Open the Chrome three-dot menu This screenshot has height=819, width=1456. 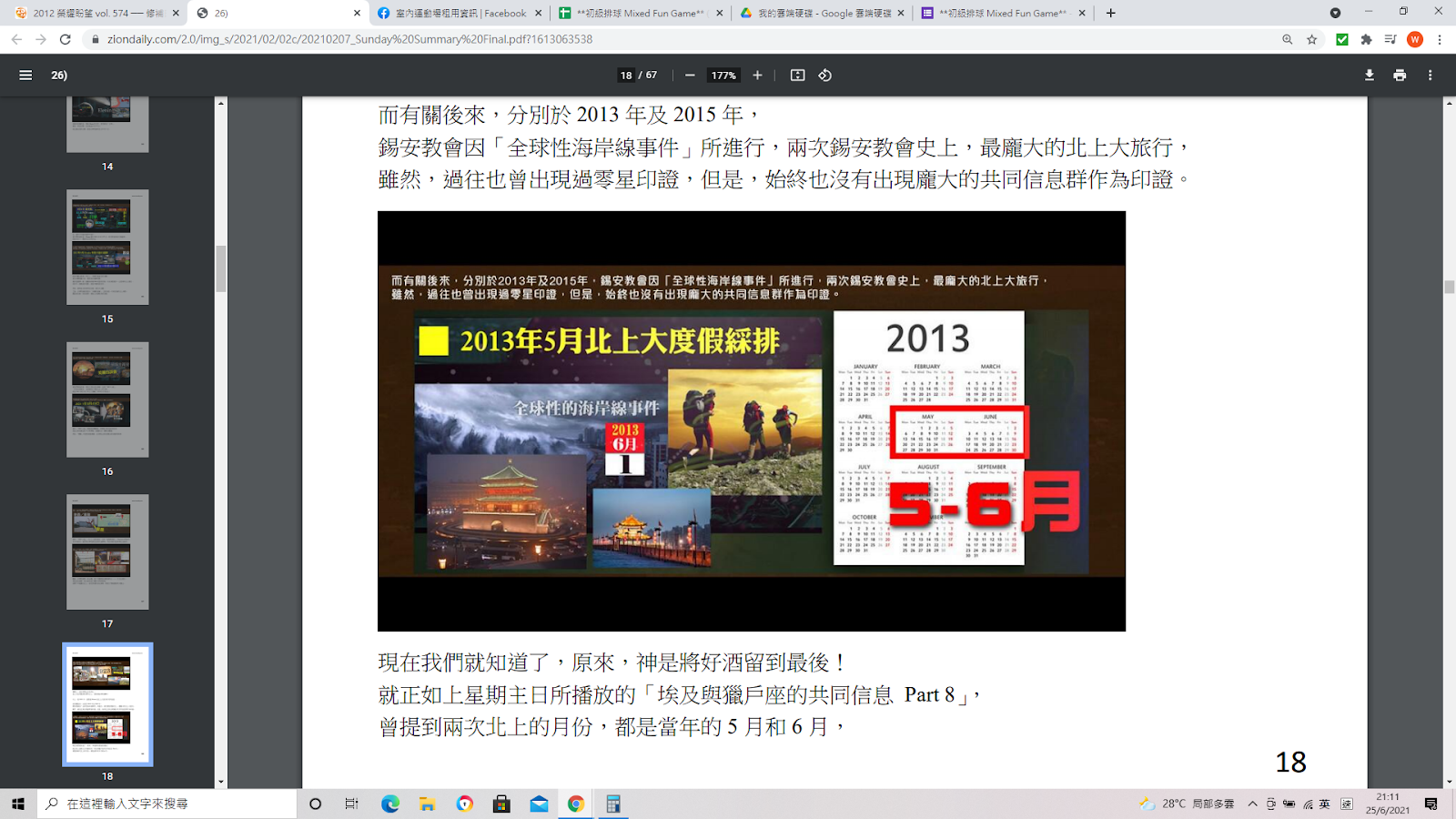(1440, 39)
